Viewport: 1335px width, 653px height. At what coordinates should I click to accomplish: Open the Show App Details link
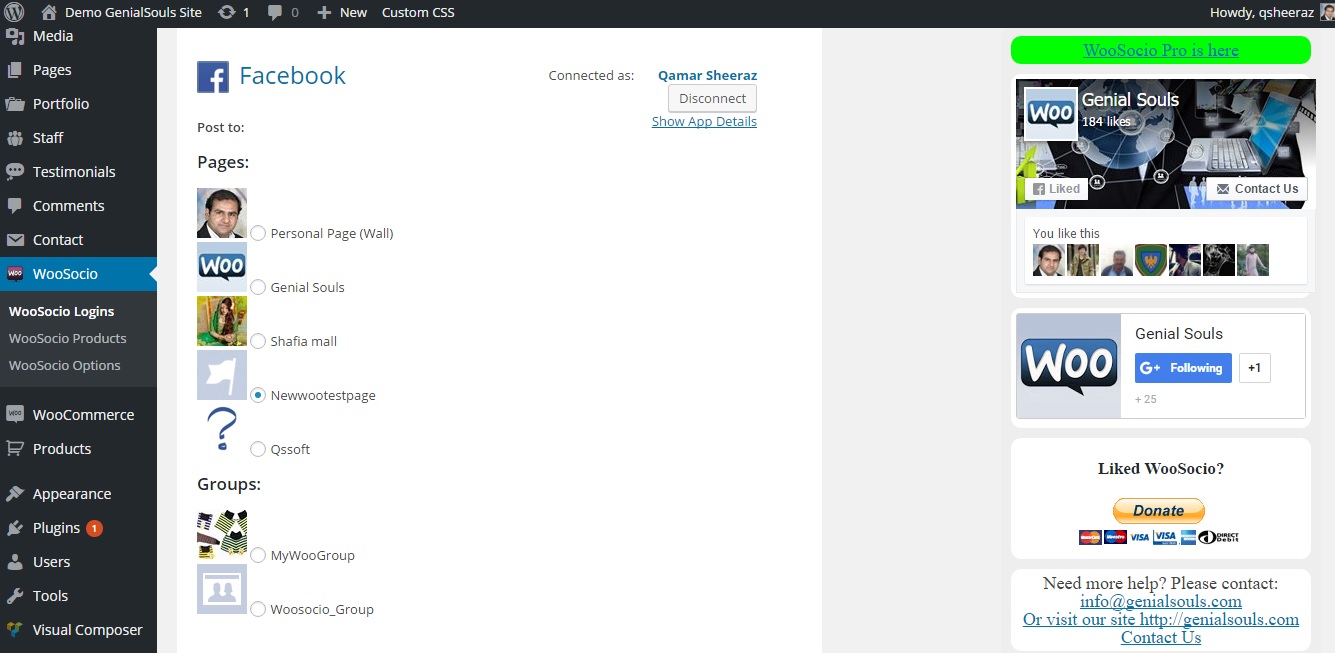pyautogui.click(x=704, y=121)
